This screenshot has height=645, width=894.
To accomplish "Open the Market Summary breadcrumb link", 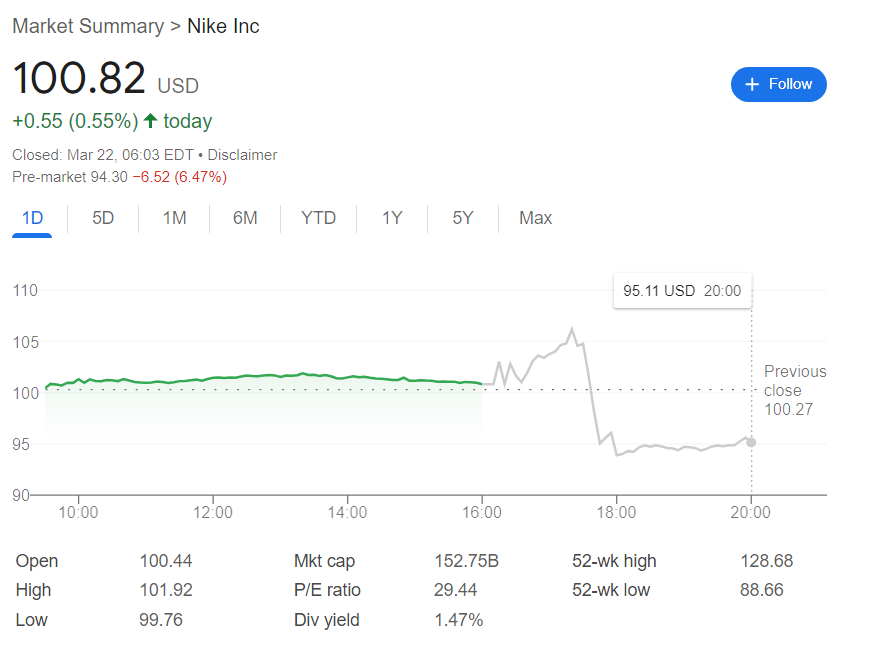I will (x=88, y=26).
